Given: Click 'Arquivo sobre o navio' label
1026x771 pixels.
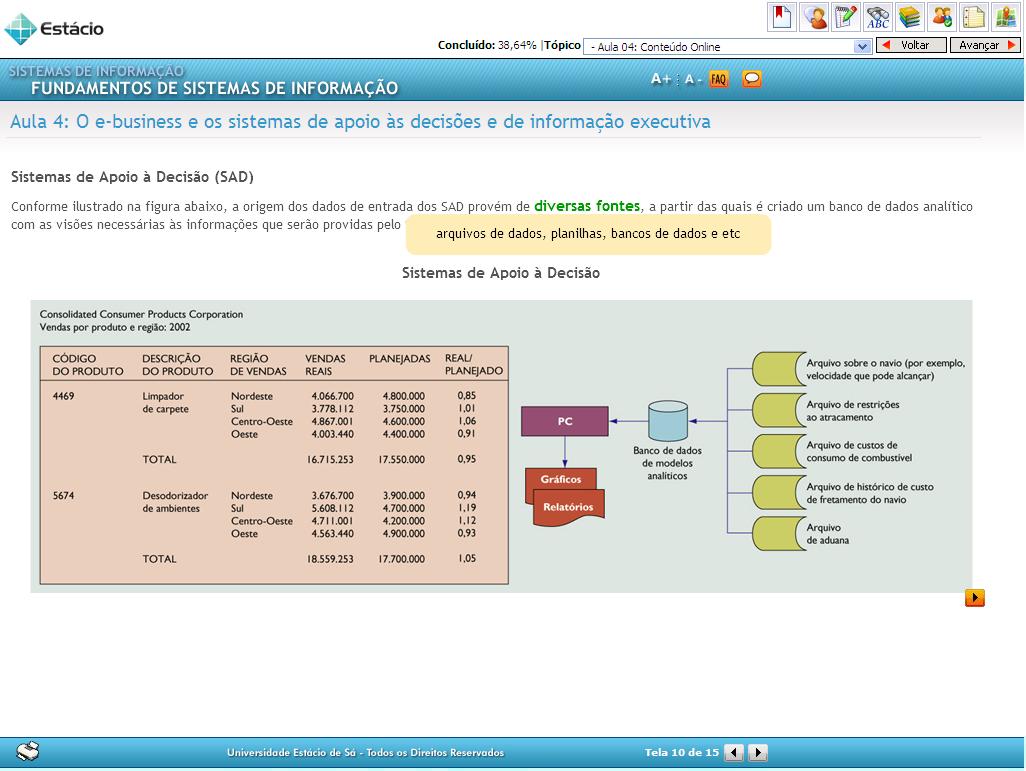Looking at the screenshot, I should 885,369.
